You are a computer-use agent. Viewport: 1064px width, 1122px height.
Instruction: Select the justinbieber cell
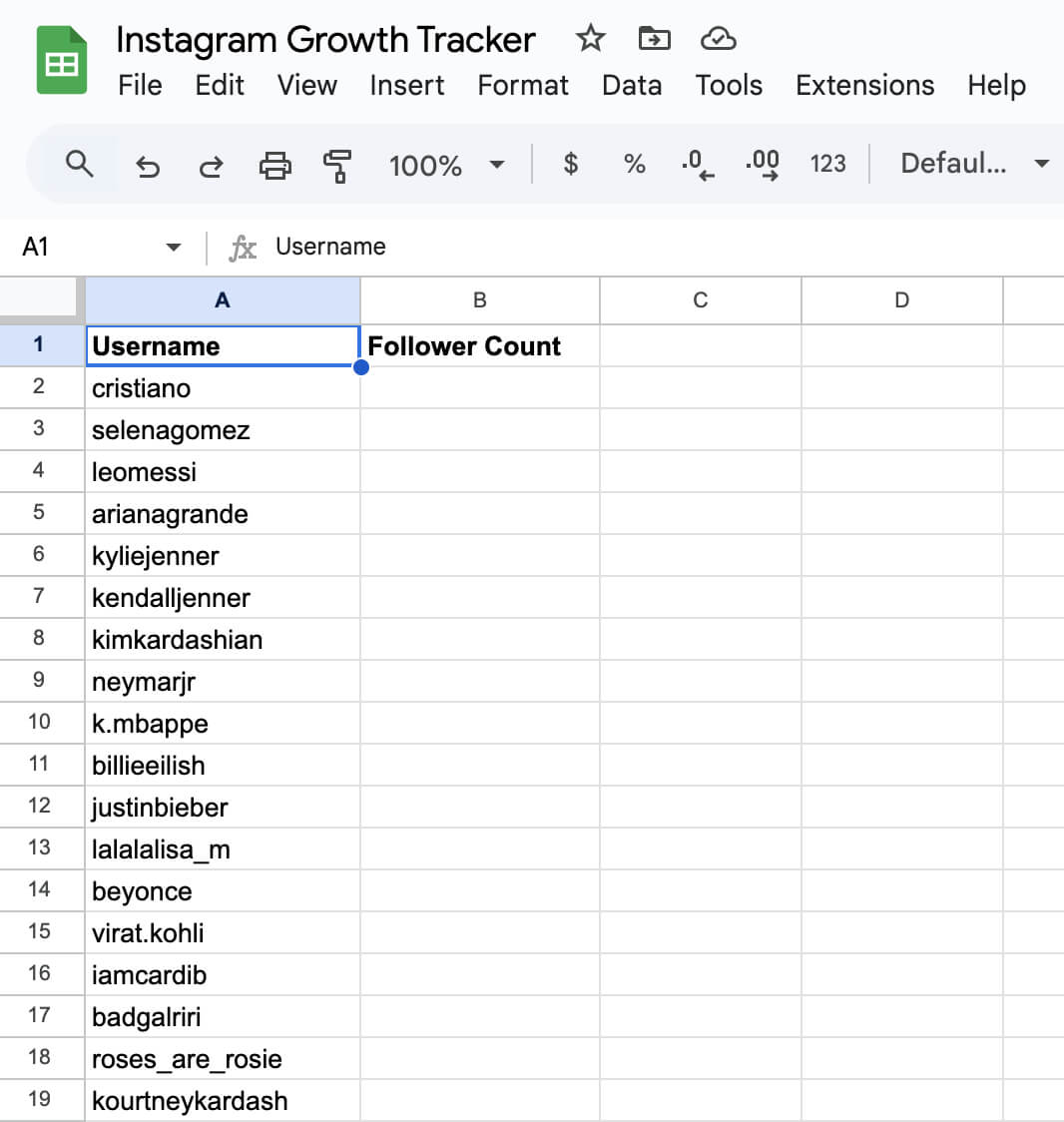[x=223, y=807]
